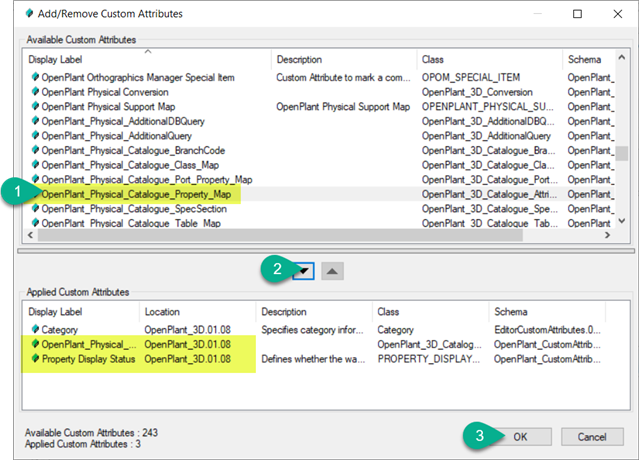Image resolution: width=639 pixels, height=460 pixels.
Task: Close the Add/Remove Custom Attributes dialog
Action: coord(618,14)
